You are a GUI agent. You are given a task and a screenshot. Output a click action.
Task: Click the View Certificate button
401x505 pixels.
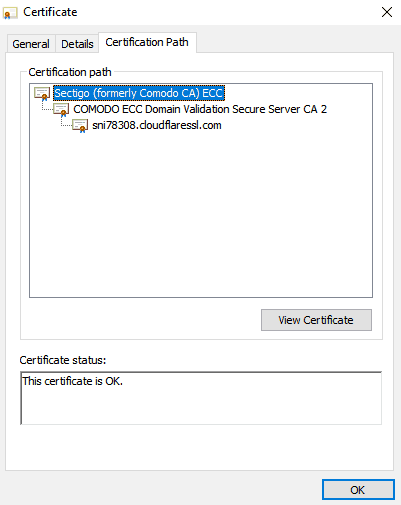click(316, 320)
